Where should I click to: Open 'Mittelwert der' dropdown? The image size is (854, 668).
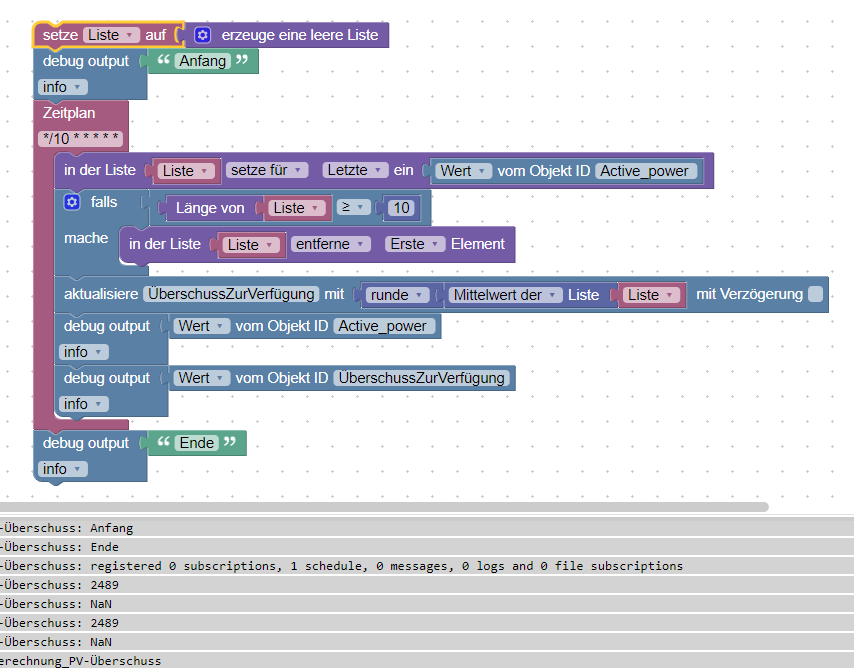click(505, 295)
